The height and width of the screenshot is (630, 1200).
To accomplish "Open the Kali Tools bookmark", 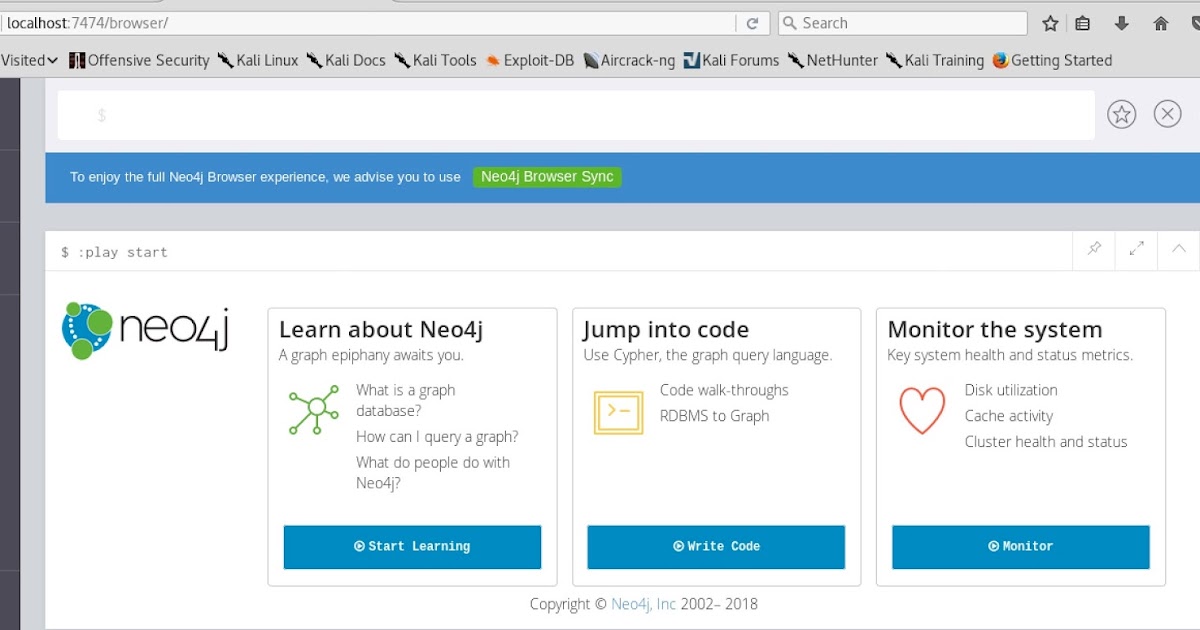I will tap(435, 60).
